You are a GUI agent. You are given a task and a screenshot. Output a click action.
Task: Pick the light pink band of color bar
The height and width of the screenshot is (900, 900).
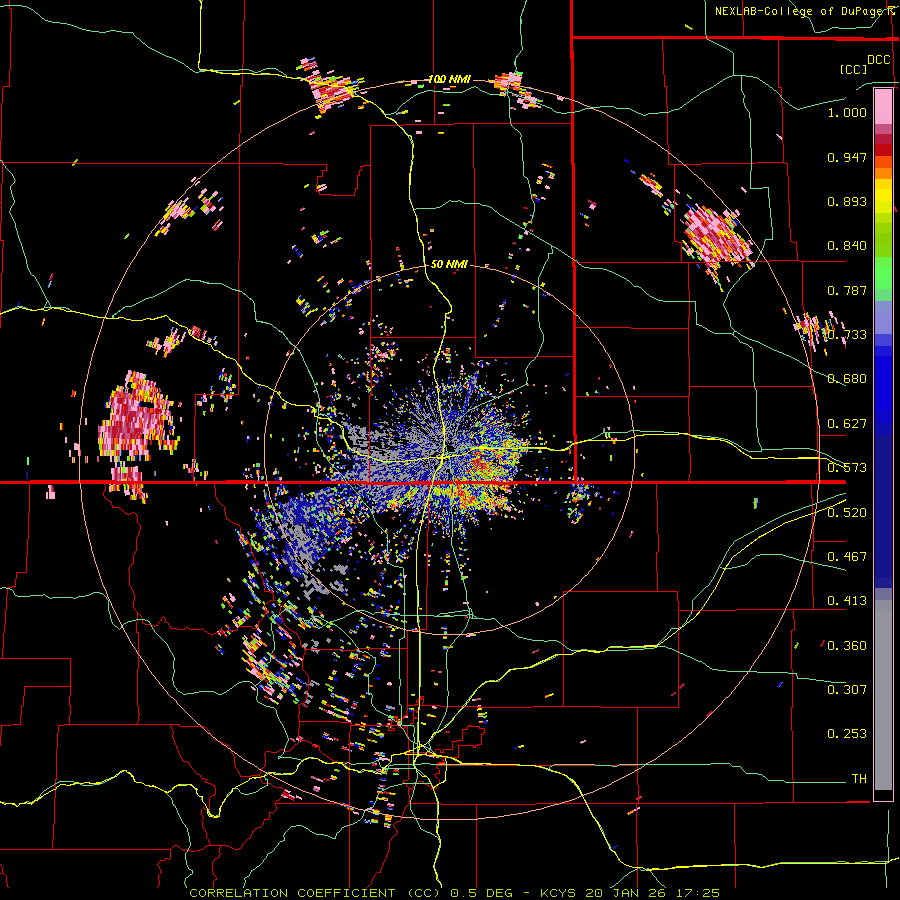pos(883,106)
